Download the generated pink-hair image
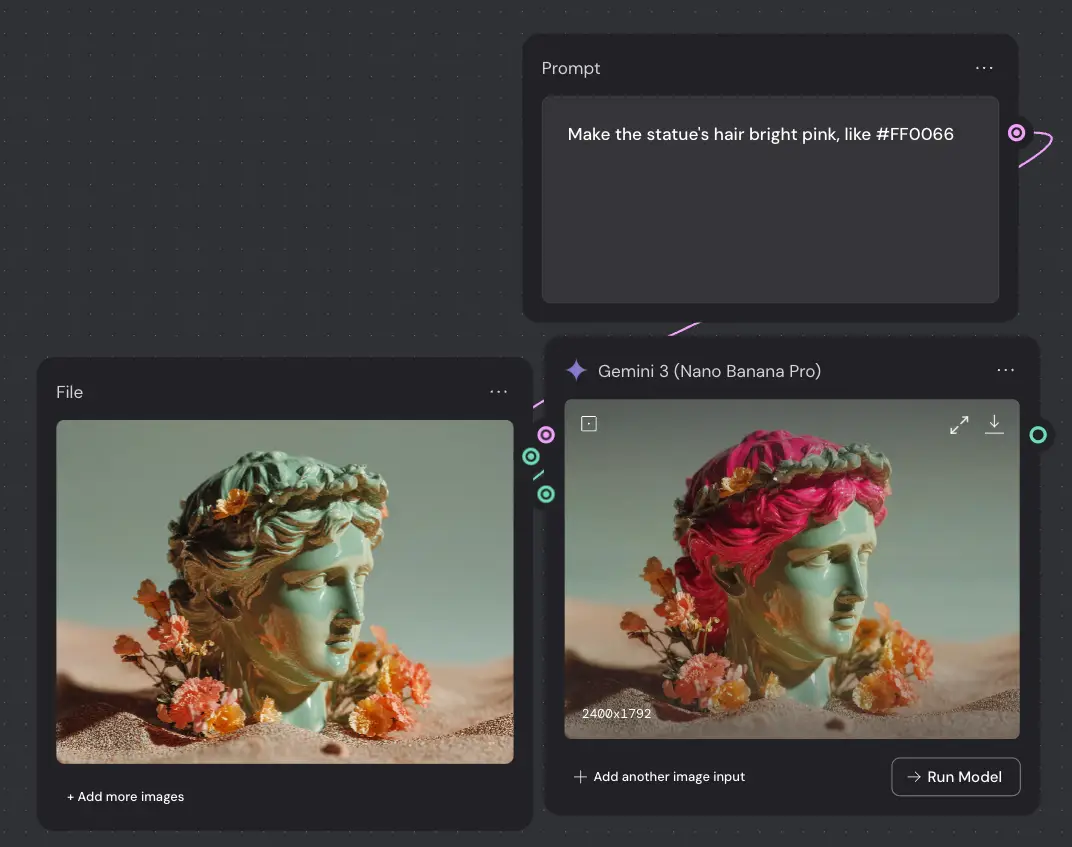The height and width of the screenshot is (847, 1072). click(994, 424)
